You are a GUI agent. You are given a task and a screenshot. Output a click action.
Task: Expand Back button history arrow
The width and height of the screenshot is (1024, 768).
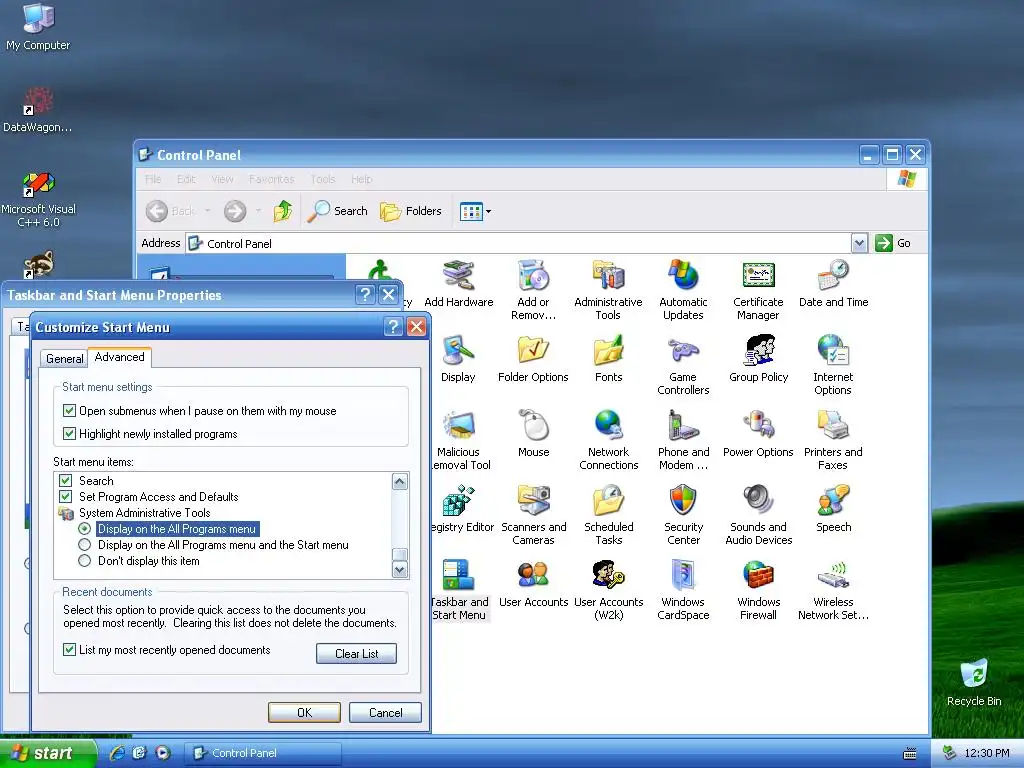coord(208,211)
